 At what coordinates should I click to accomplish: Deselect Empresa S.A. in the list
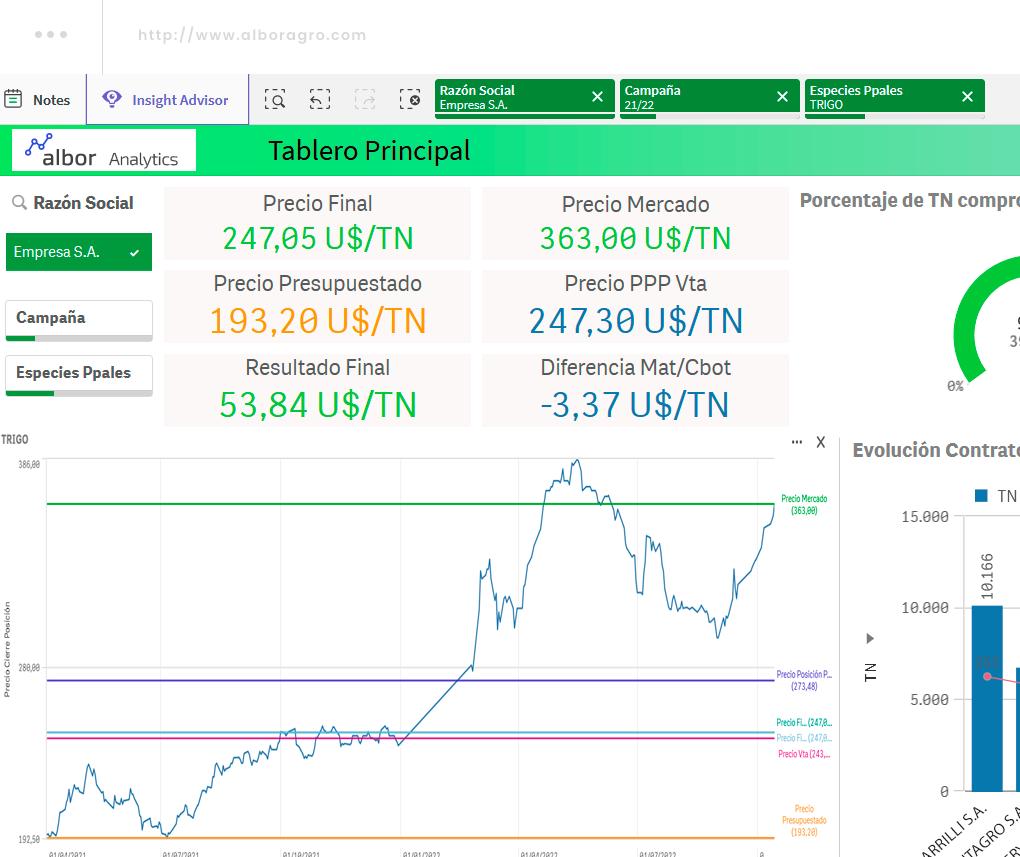click(79, 252)
